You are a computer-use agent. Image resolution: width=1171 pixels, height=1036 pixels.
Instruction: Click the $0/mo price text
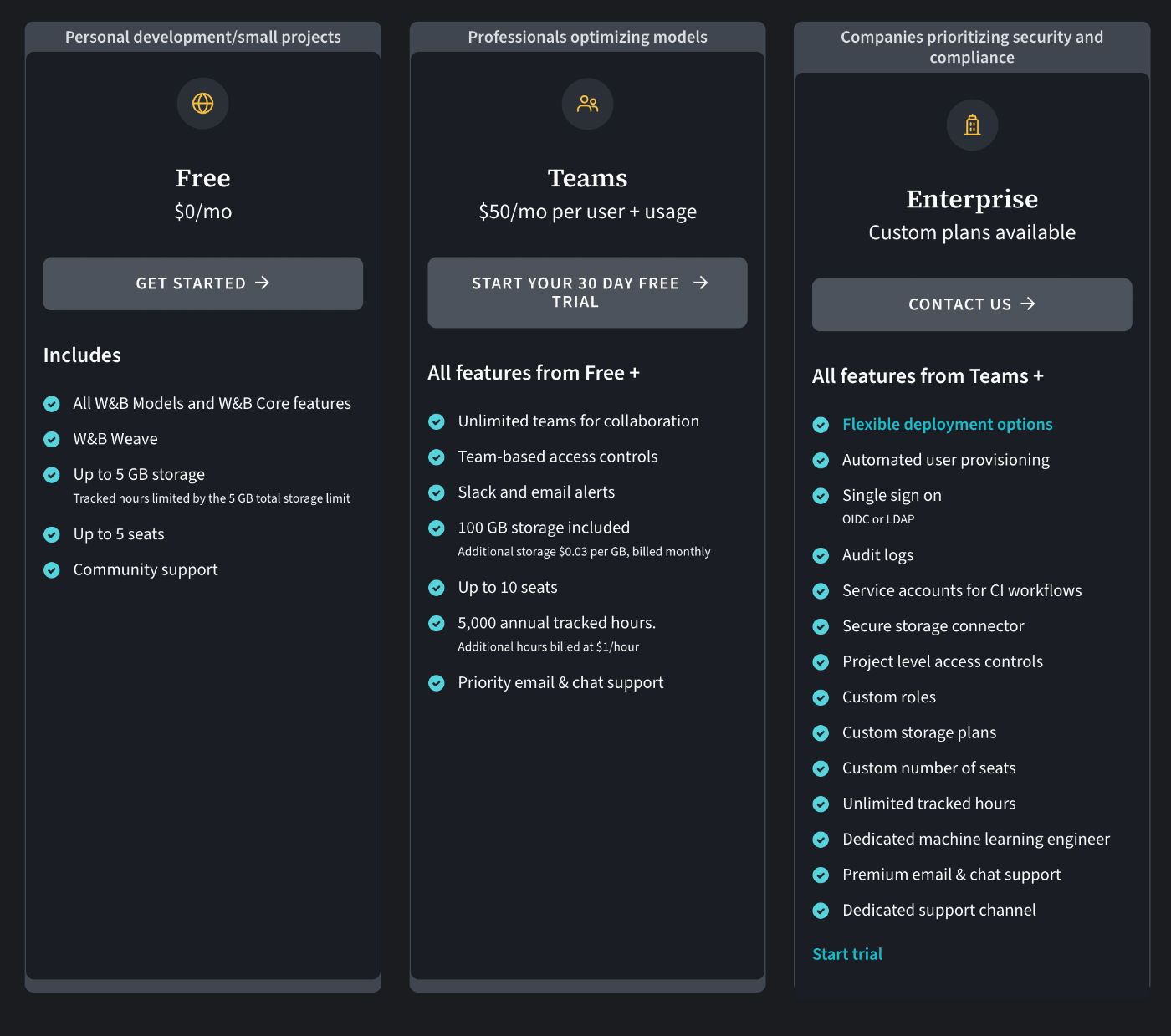[203, 212]
